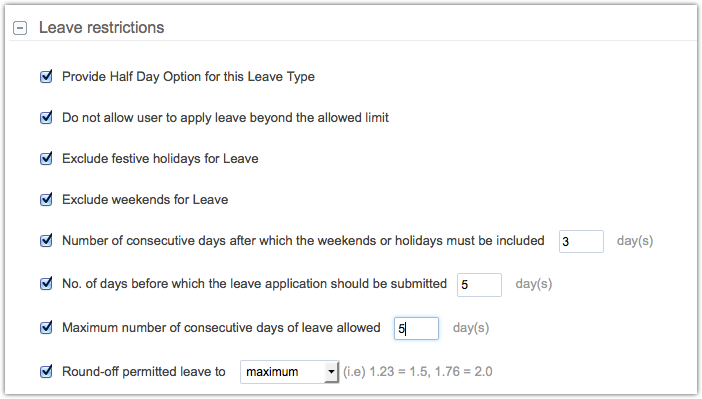Uncheck Maximum consecutive days of leave checkbox
This screenshot has height=399, width=702.
click(46, 327)
